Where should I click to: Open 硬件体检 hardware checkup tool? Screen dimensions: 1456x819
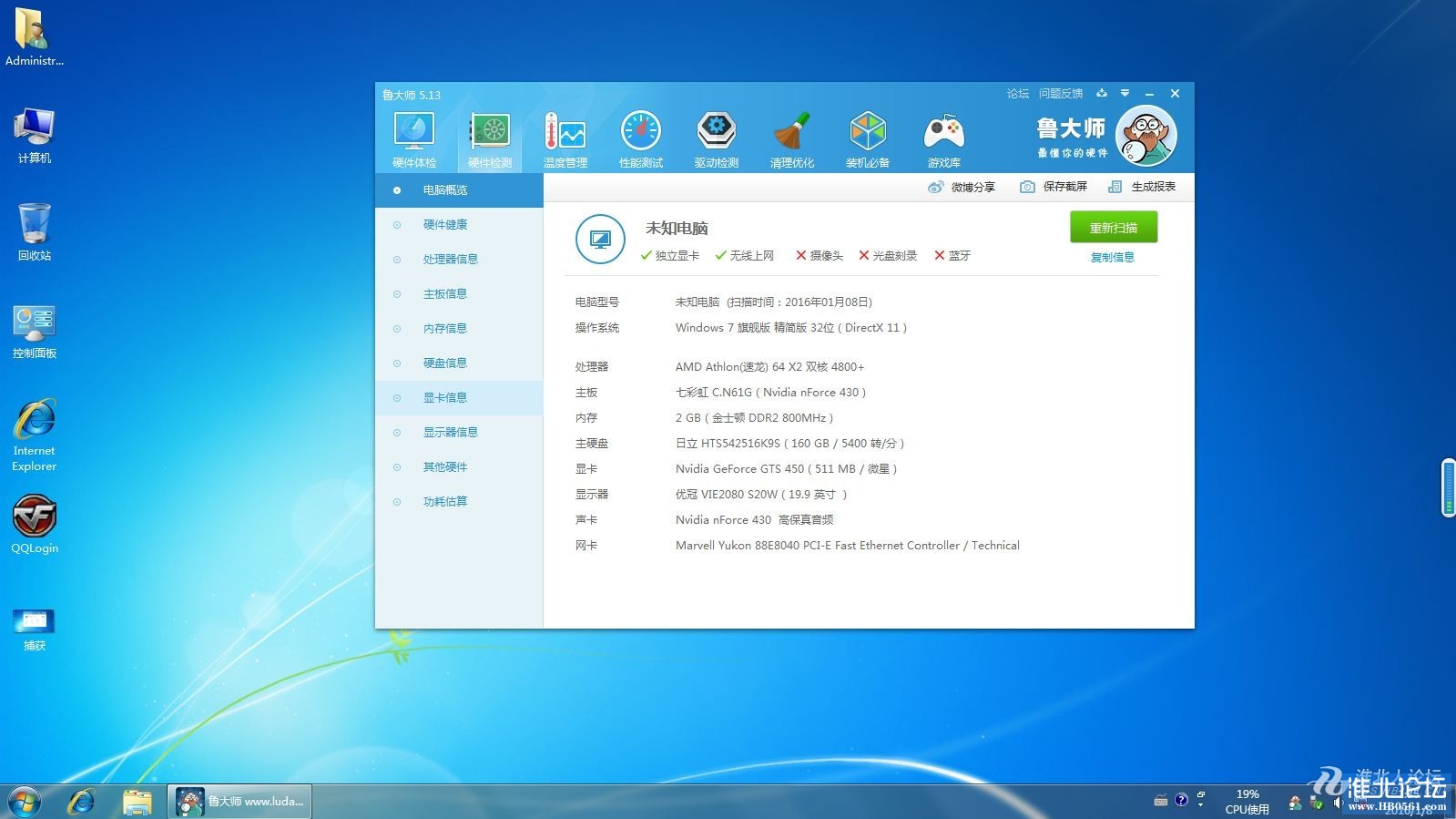[x=413, y=139]
